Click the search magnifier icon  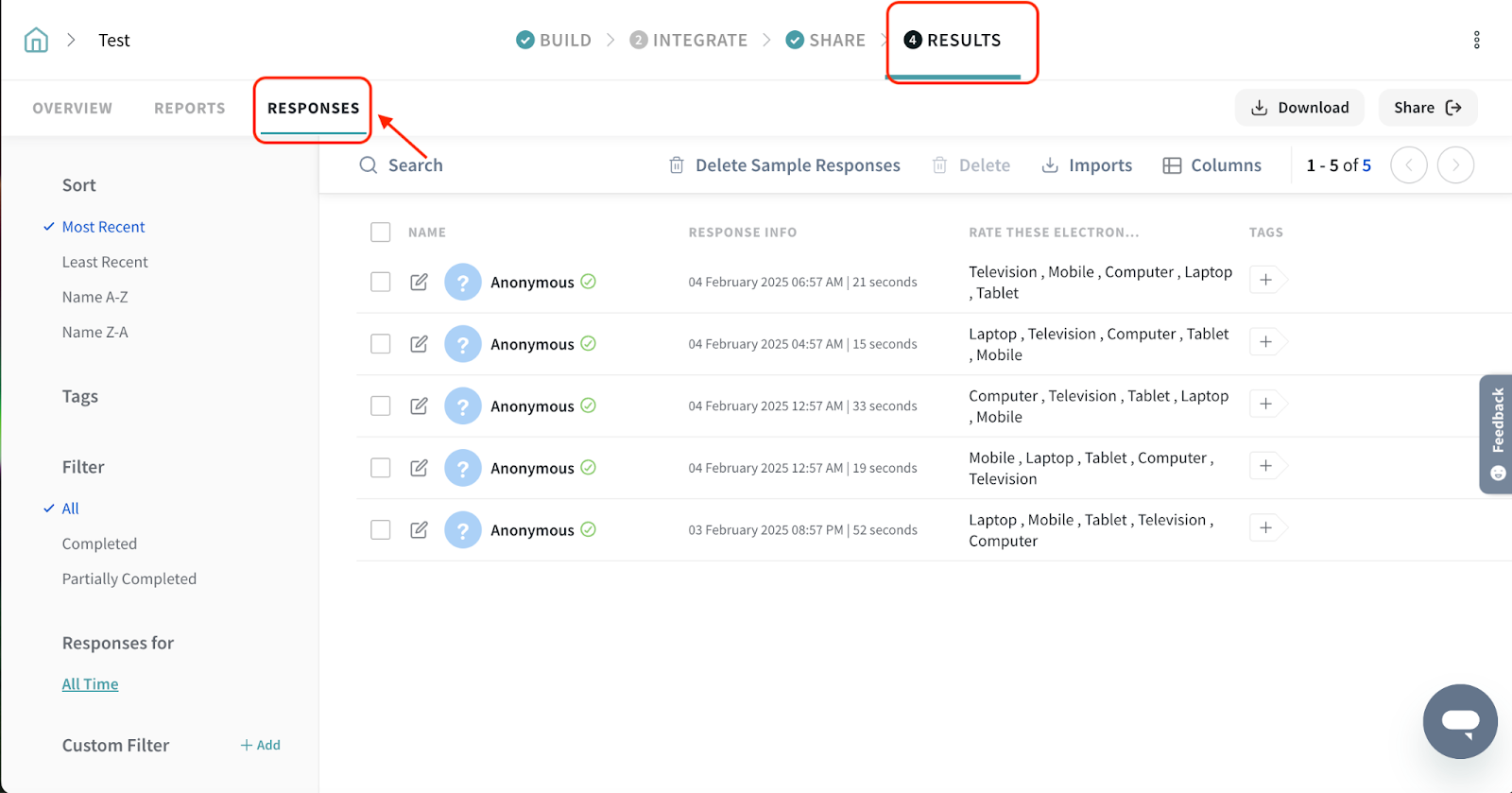tap(369, 165)
